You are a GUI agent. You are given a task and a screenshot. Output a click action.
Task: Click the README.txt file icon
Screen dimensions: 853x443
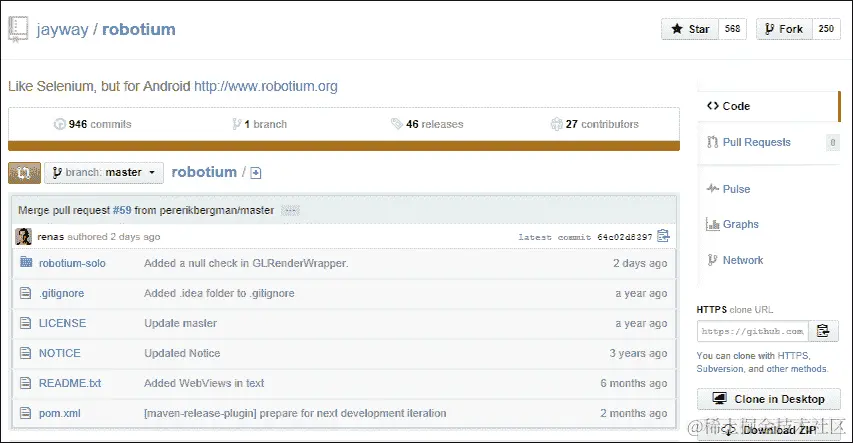tap(26, 383)
